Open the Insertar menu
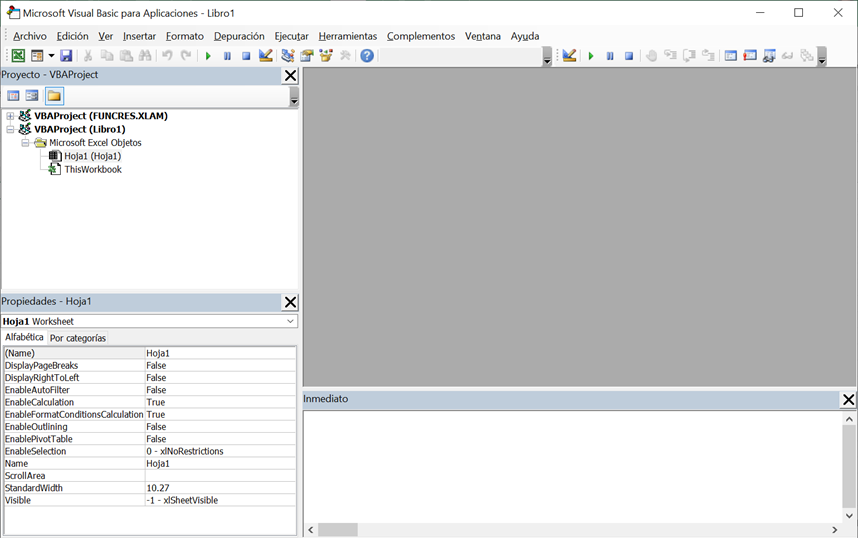 (139, 36)
